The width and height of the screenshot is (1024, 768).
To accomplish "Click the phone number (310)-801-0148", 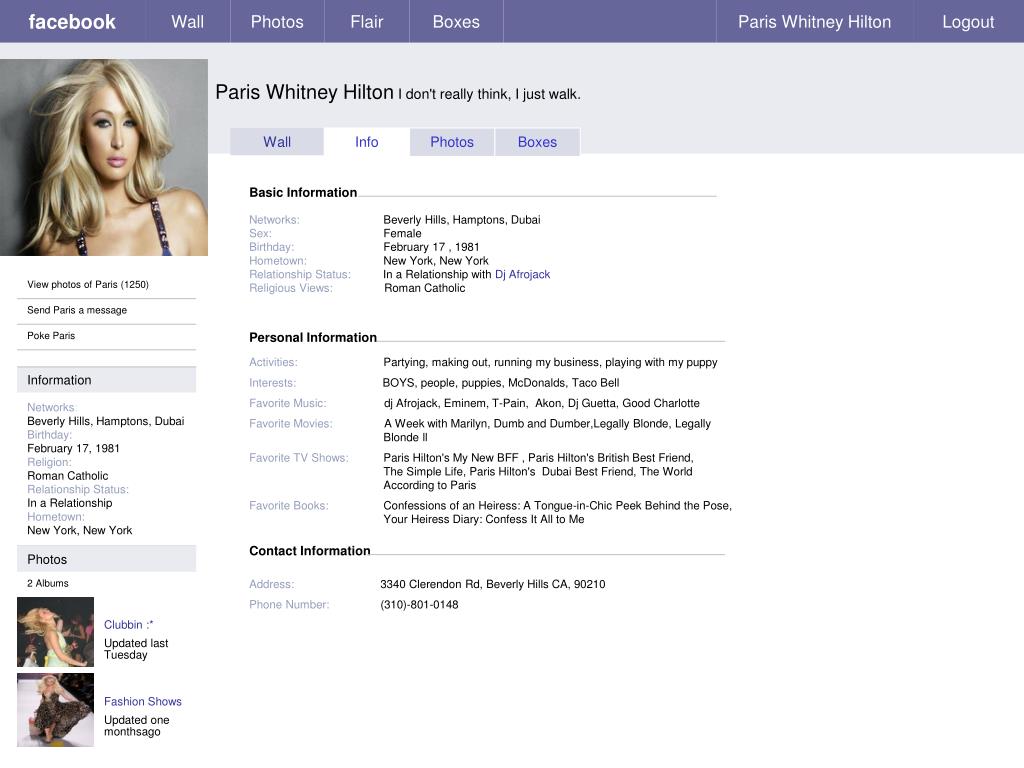I will click(419, 605).
